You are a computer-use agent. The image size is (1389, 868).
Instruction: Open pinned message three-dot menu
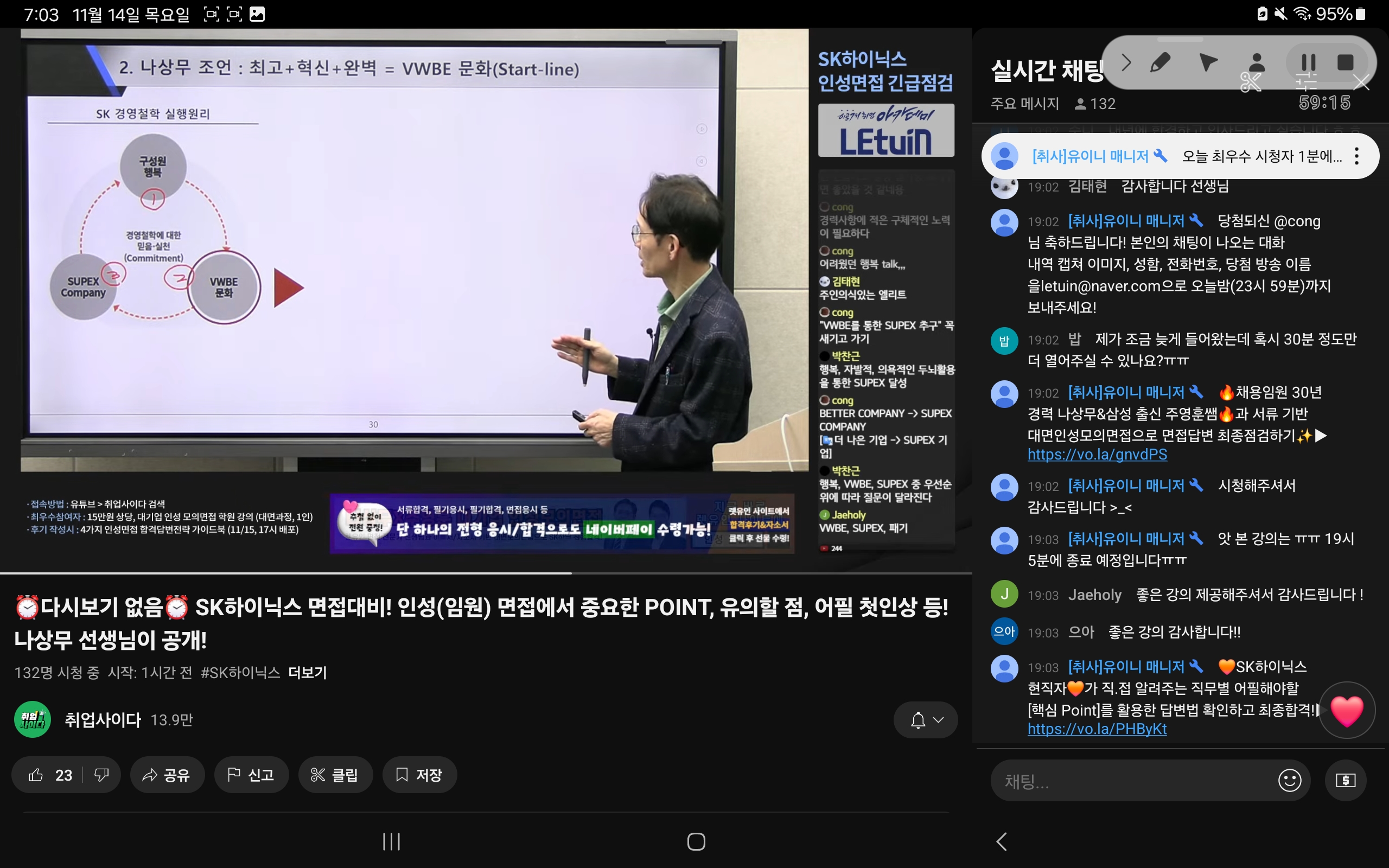[1356, 156]
